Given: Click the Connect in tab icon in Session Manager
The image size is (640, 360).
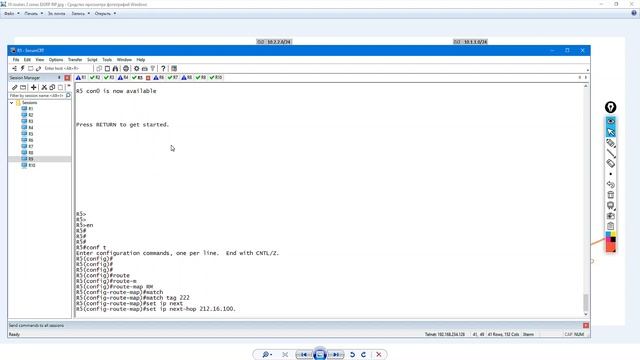Looking at the screenshot, I should point(23,87).
